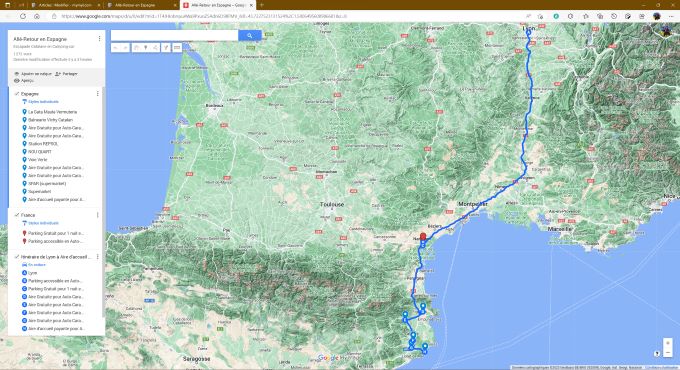Open a new browser tab
Viewport: 680px width, 370px height.
(262, 5)
